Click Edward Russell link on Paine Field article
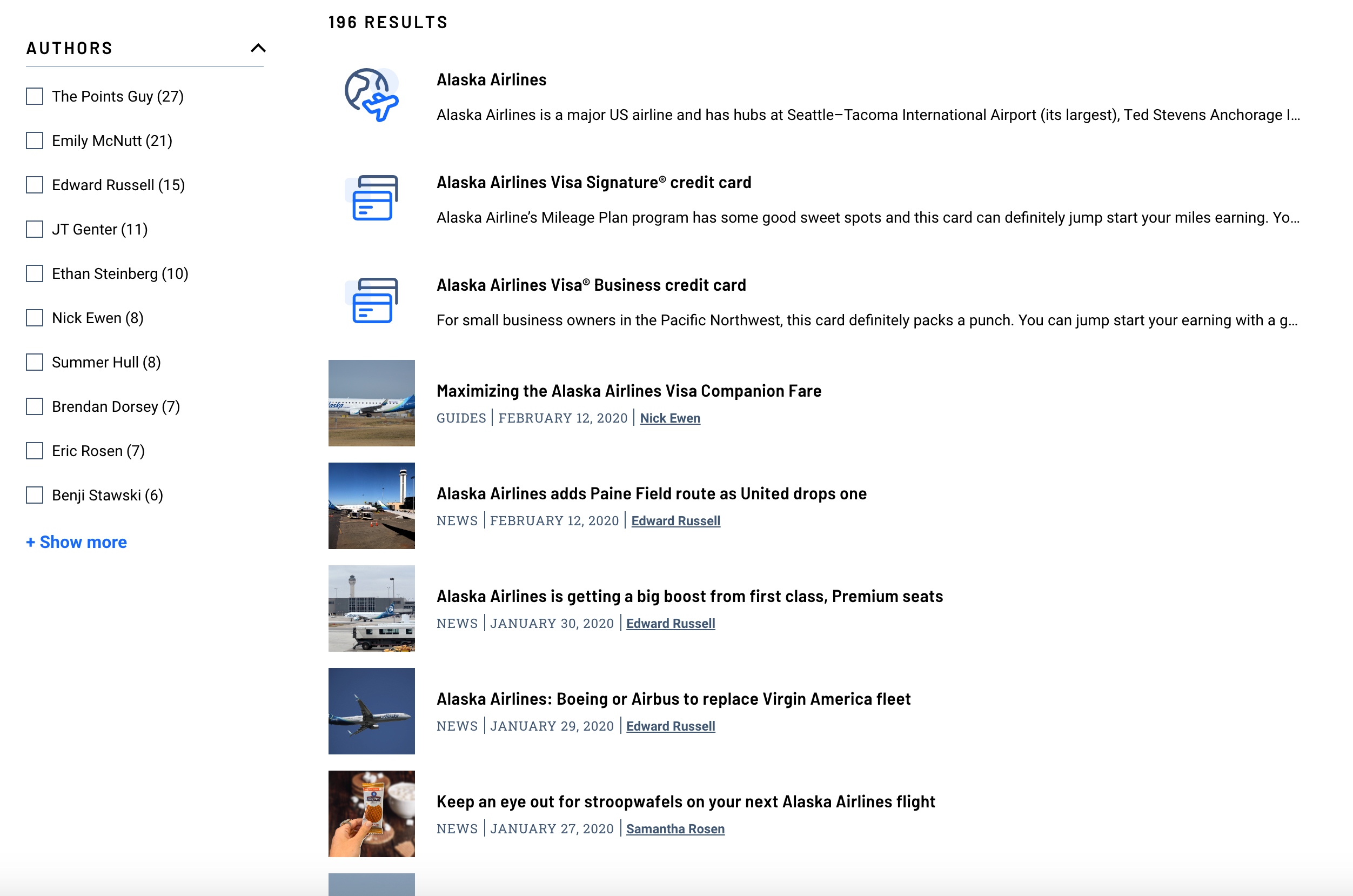This screenshot has width=1353, height=896. point(675,520)
